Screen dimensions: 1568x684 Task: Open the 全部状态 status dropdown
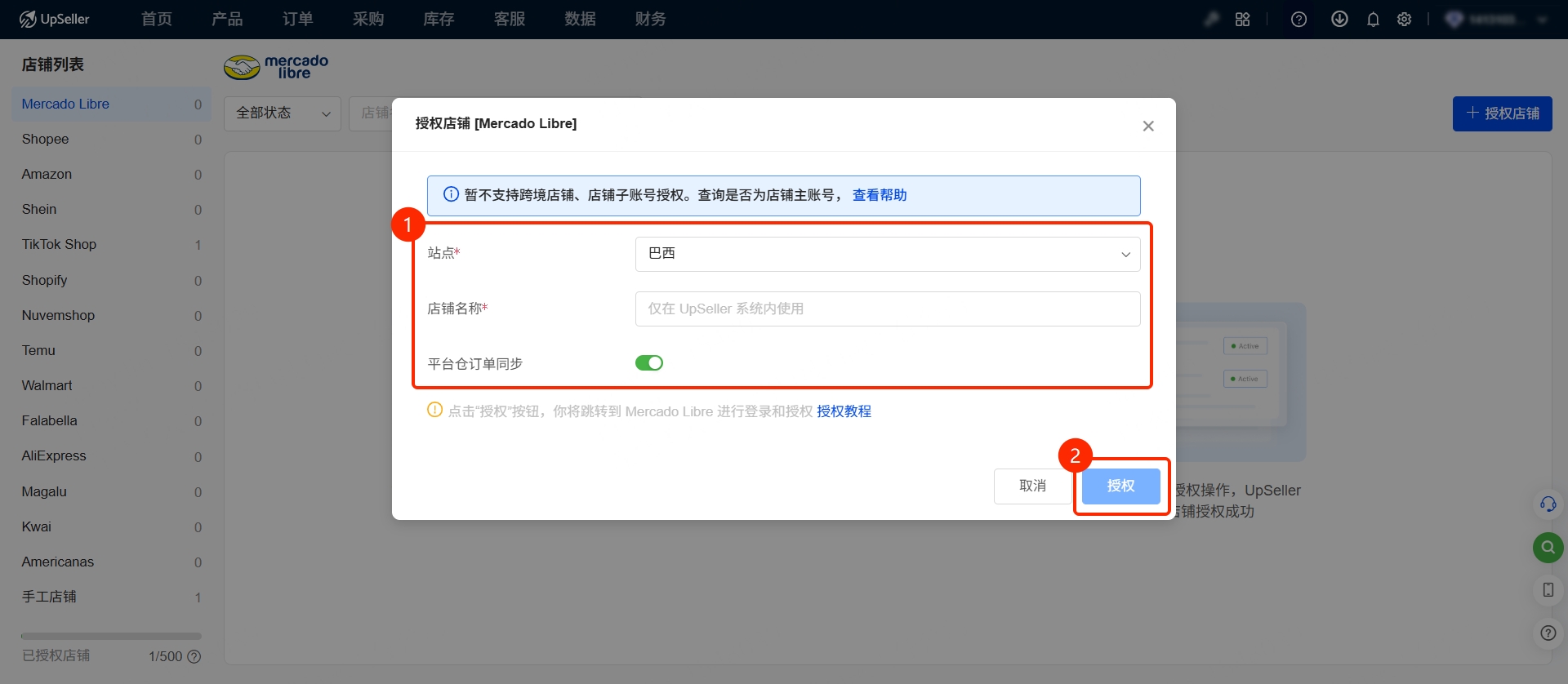tap(283, 113)
